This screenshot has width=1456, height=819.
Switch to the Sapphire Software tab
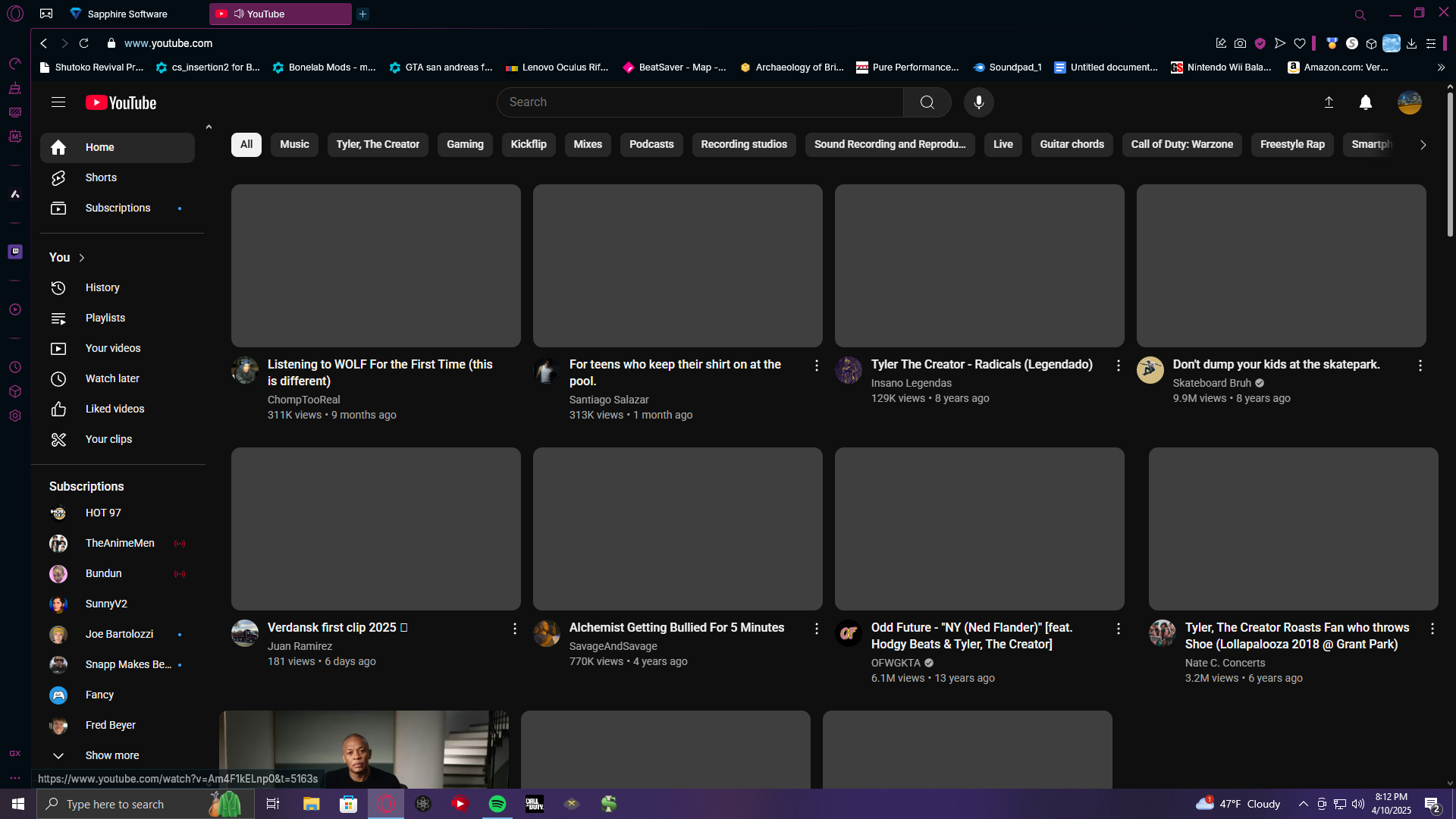coord(127,14)
